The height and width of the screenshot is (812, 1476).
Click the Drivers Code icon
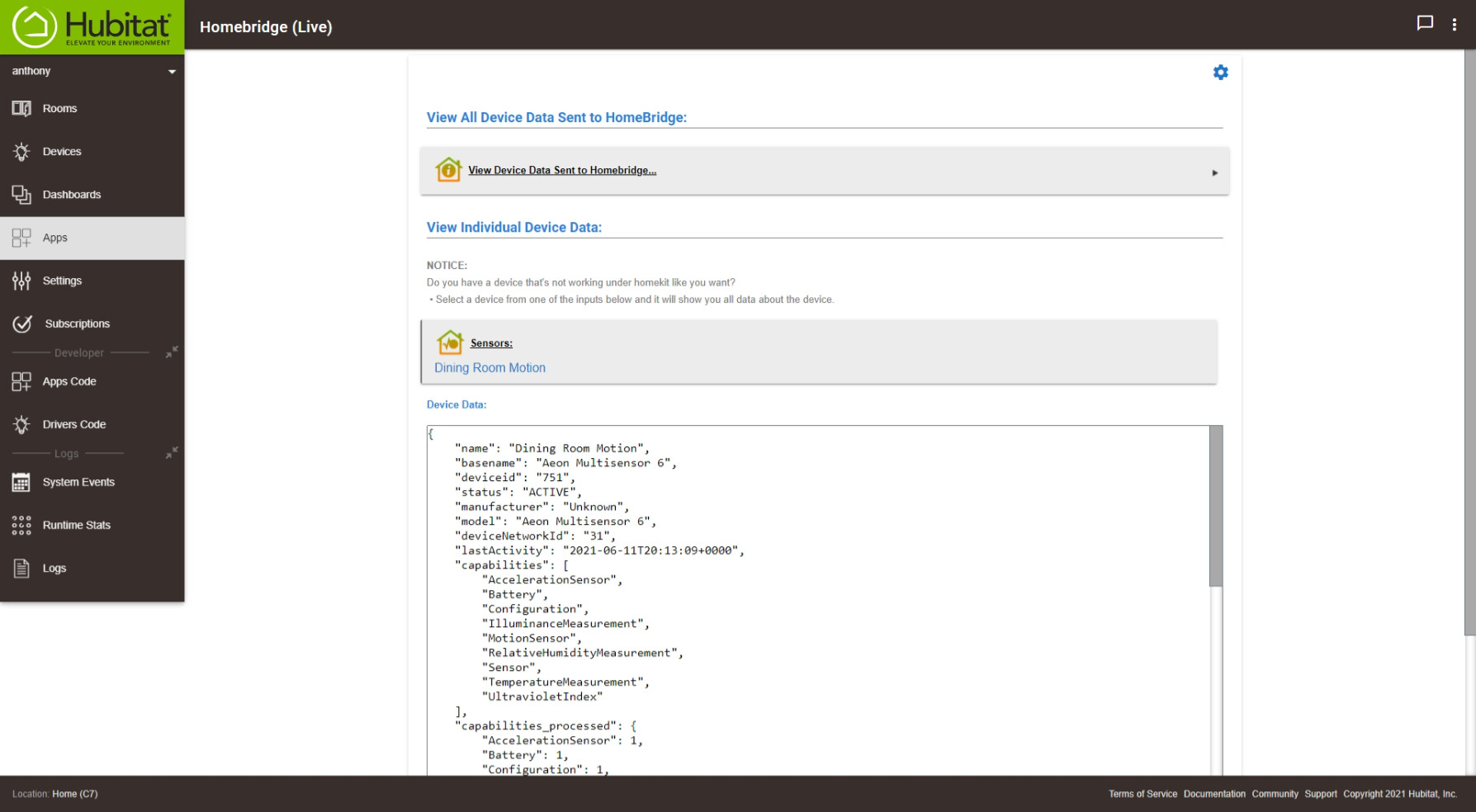pos(21,424)
